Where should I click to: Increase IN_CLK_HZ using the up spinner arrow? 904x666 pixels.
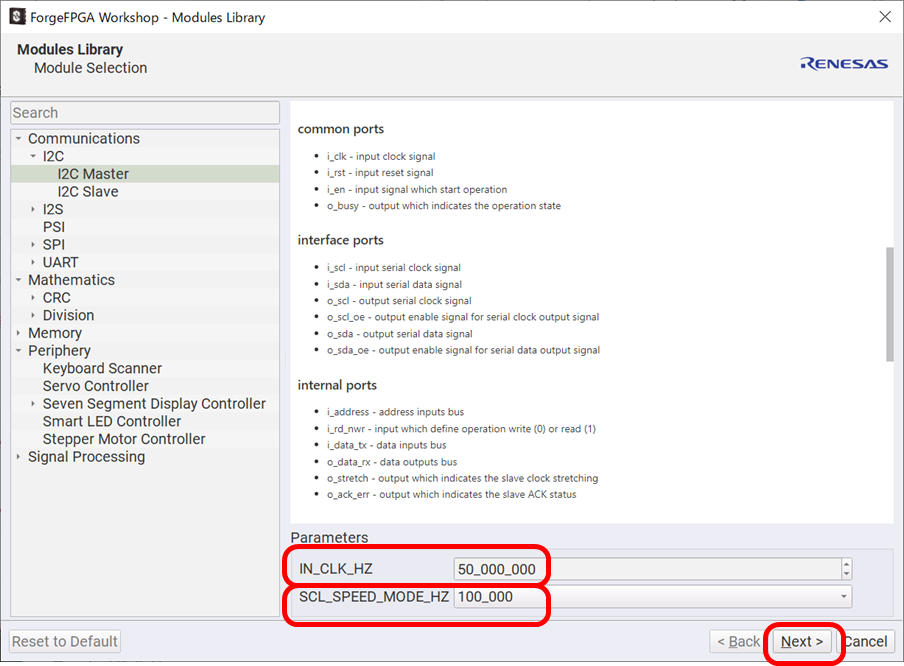847,564
